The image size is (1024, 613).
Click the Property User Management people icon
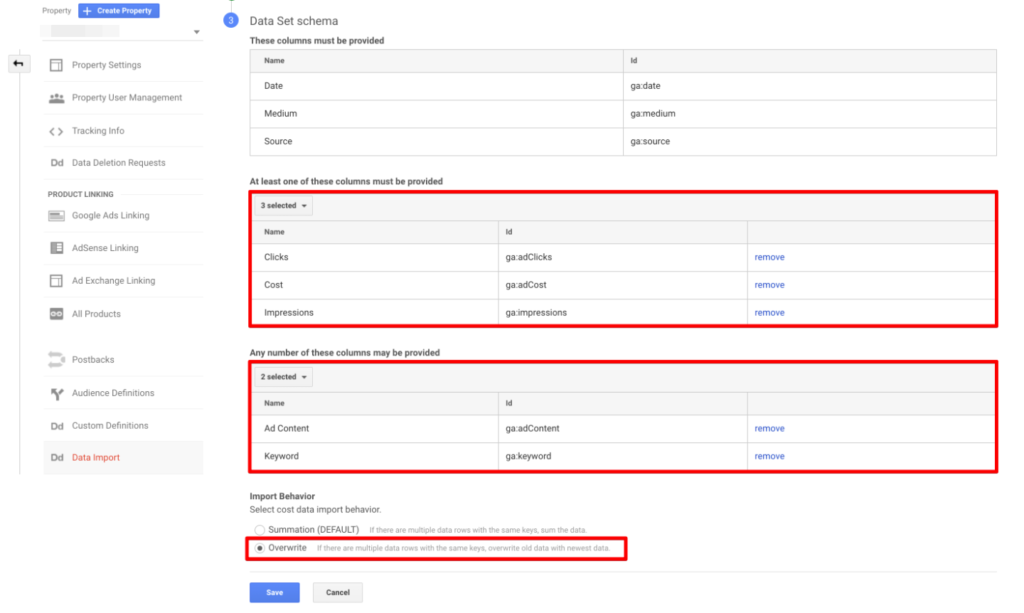[x=56, y=98]
